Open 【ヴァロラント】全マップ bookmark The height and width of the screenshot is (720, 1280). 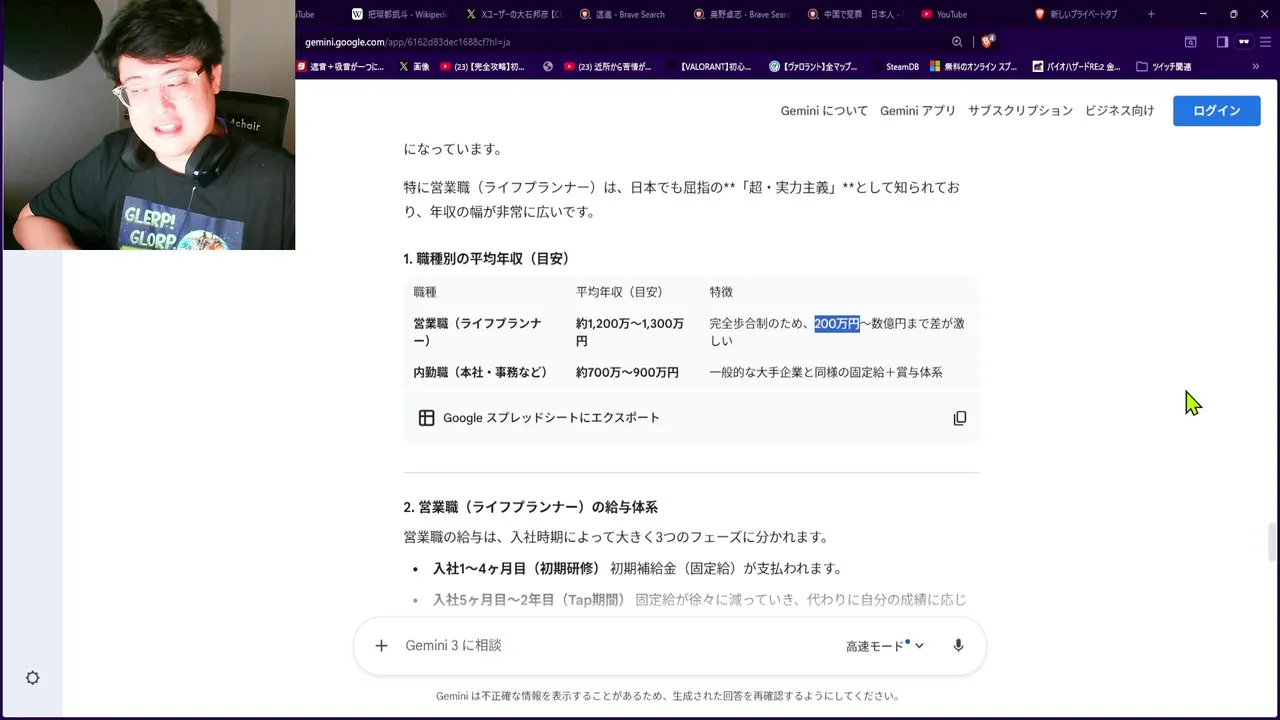coord(814,67)
